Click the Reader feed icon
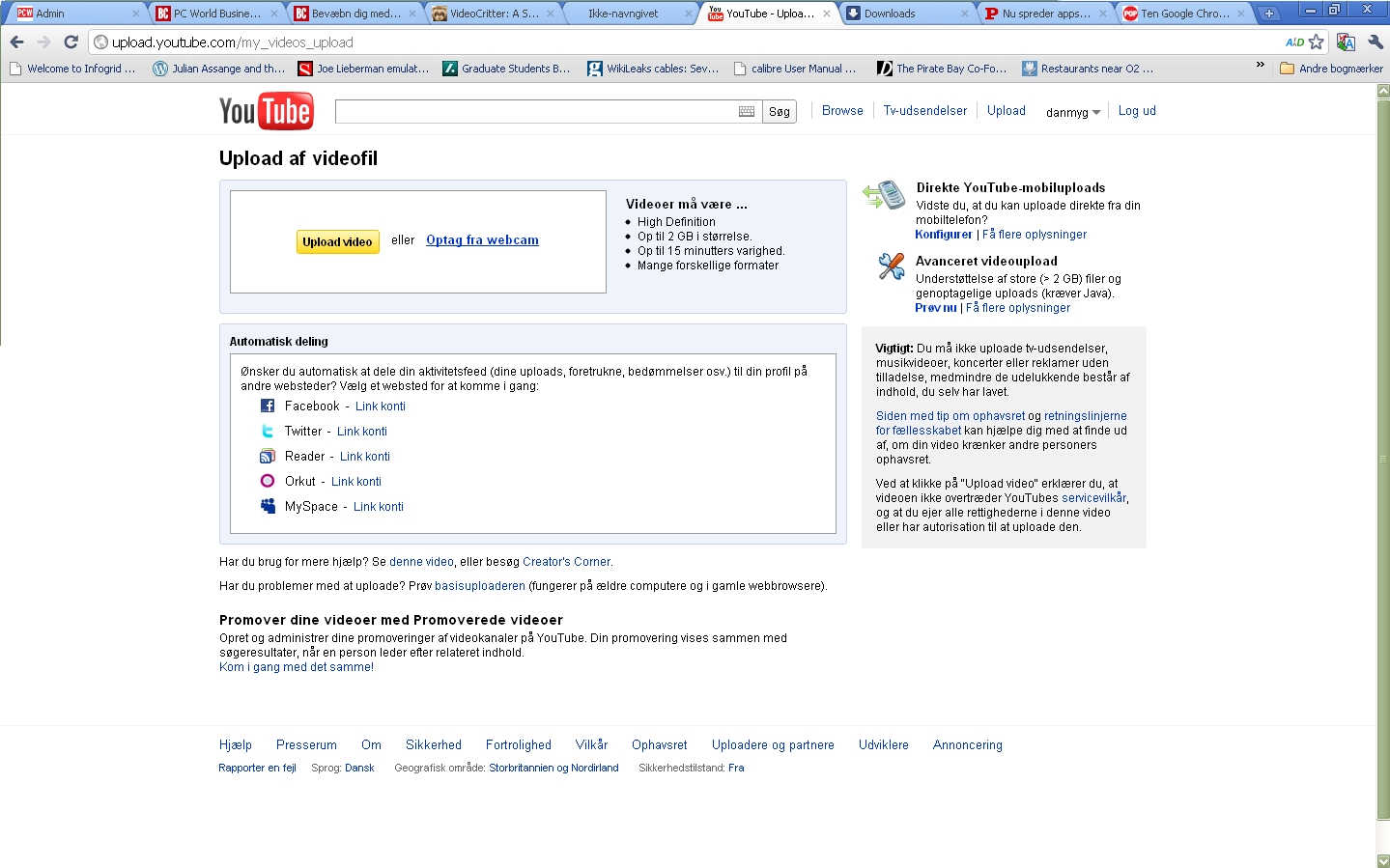This screenshot has height=868, width=1390. pos(268,457)
